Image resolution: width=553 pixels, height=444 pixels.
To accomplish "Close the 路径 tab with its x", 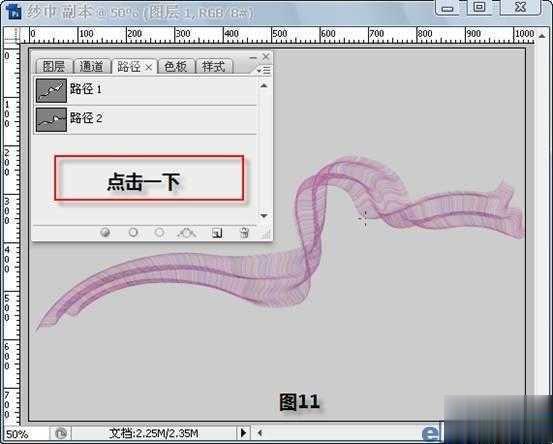I will click(149, 67).
